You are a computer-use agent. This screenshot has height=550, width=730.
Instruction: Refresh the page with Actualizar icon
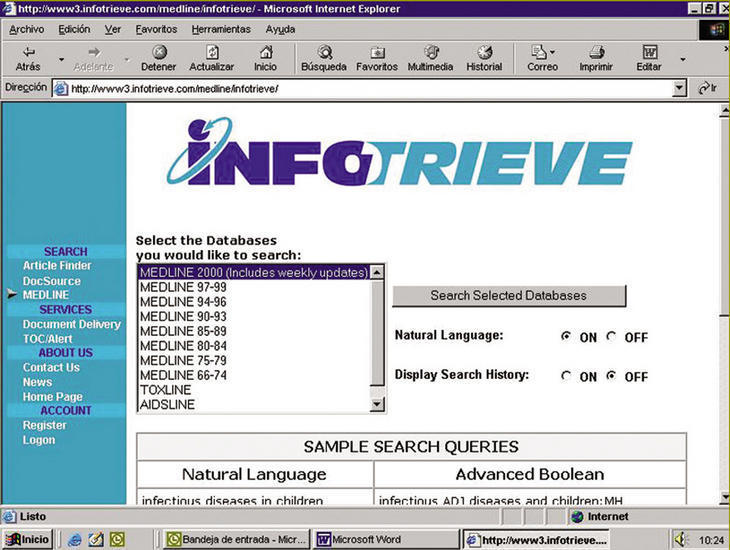(211, 52)
